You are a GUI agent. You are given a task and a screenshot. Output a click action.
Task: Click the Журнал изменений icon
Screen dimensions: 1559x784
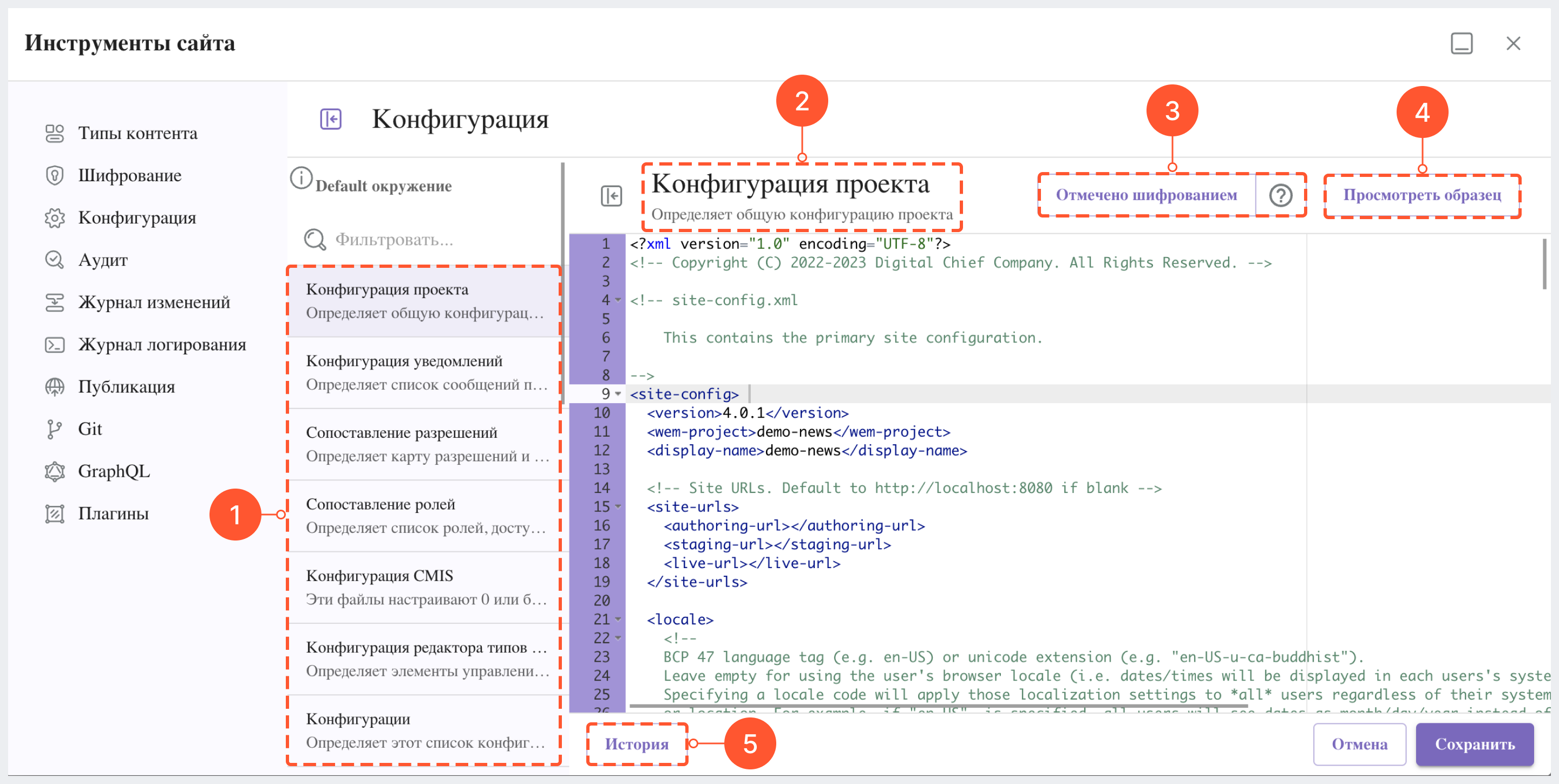click(55, 302)
